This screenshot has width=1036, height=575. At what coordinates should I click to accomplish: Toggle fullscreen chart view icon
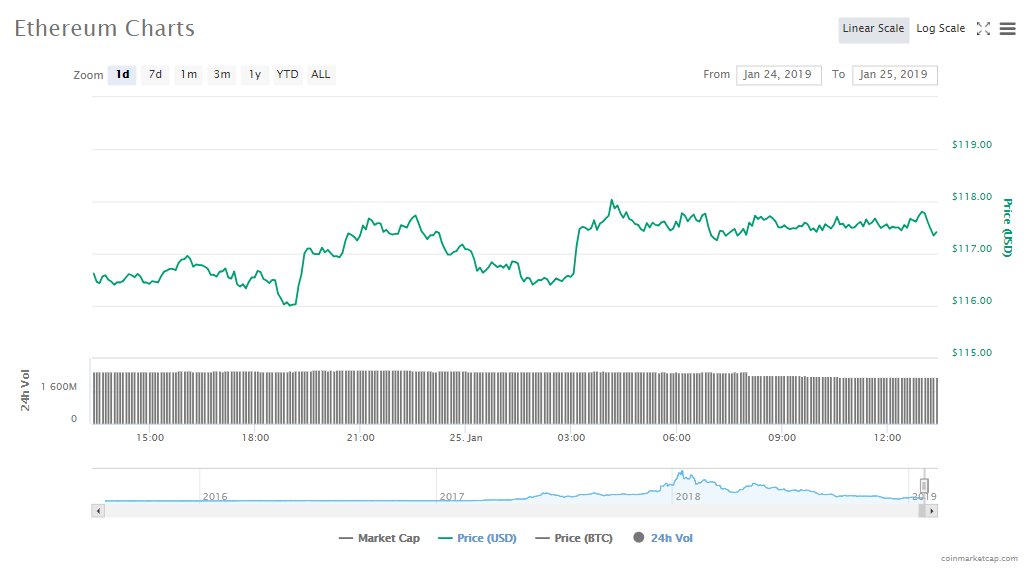(x=983, y=29)
